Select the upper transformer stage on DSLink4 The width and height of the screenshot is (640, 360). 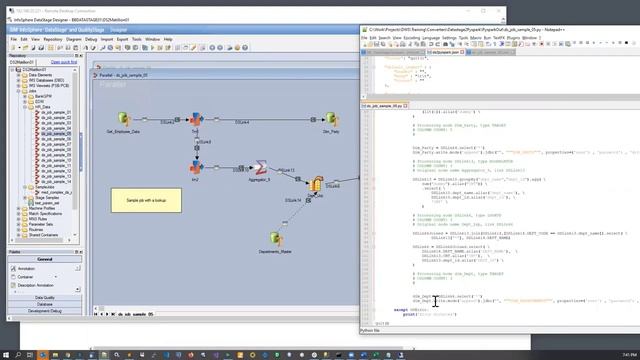point(196,119)
